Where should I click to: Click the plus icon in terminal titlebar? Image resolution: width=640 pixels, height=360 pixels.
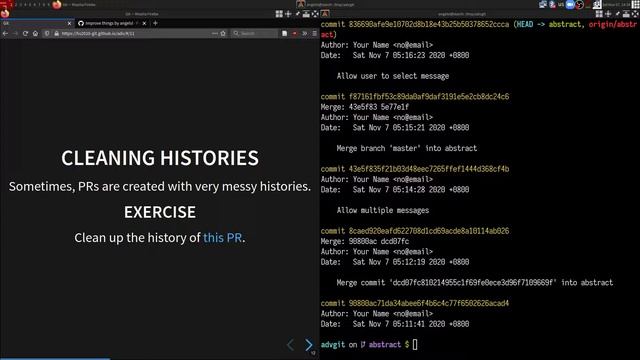point(608,14)
